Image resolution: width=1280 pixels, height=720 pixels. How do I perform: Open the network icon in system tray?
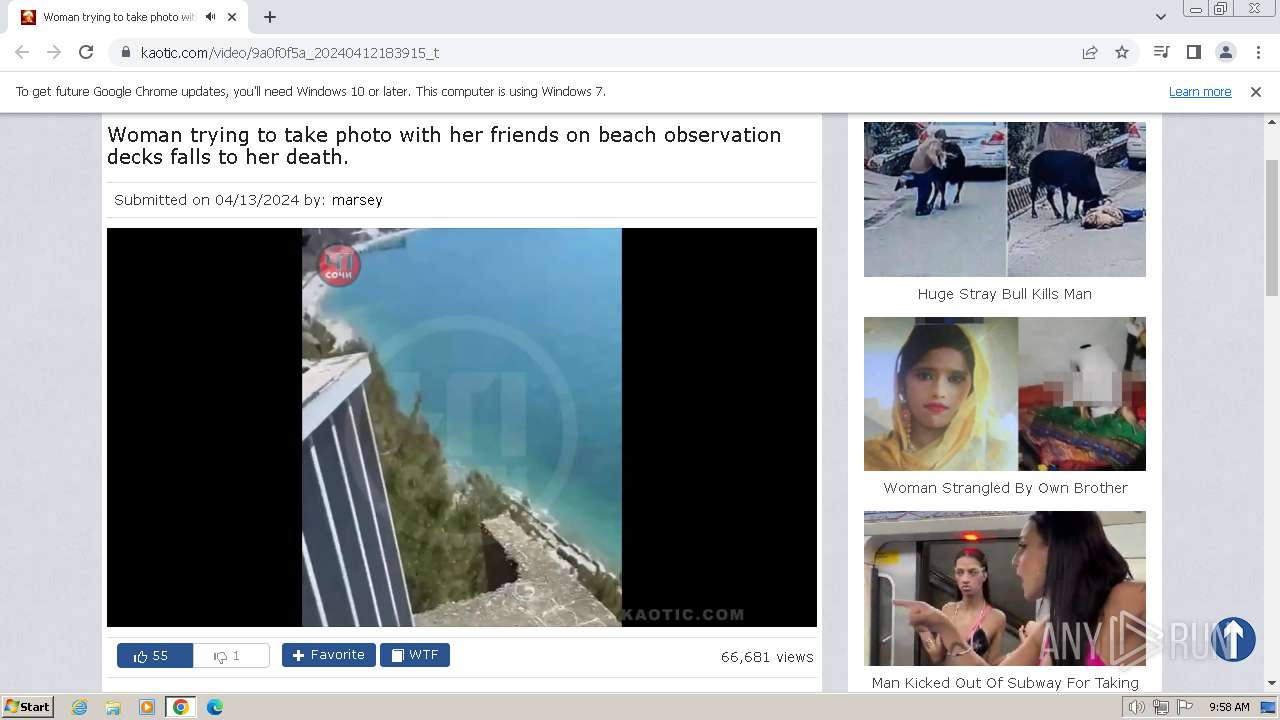pyautogui.click(x=1161, y=707)
